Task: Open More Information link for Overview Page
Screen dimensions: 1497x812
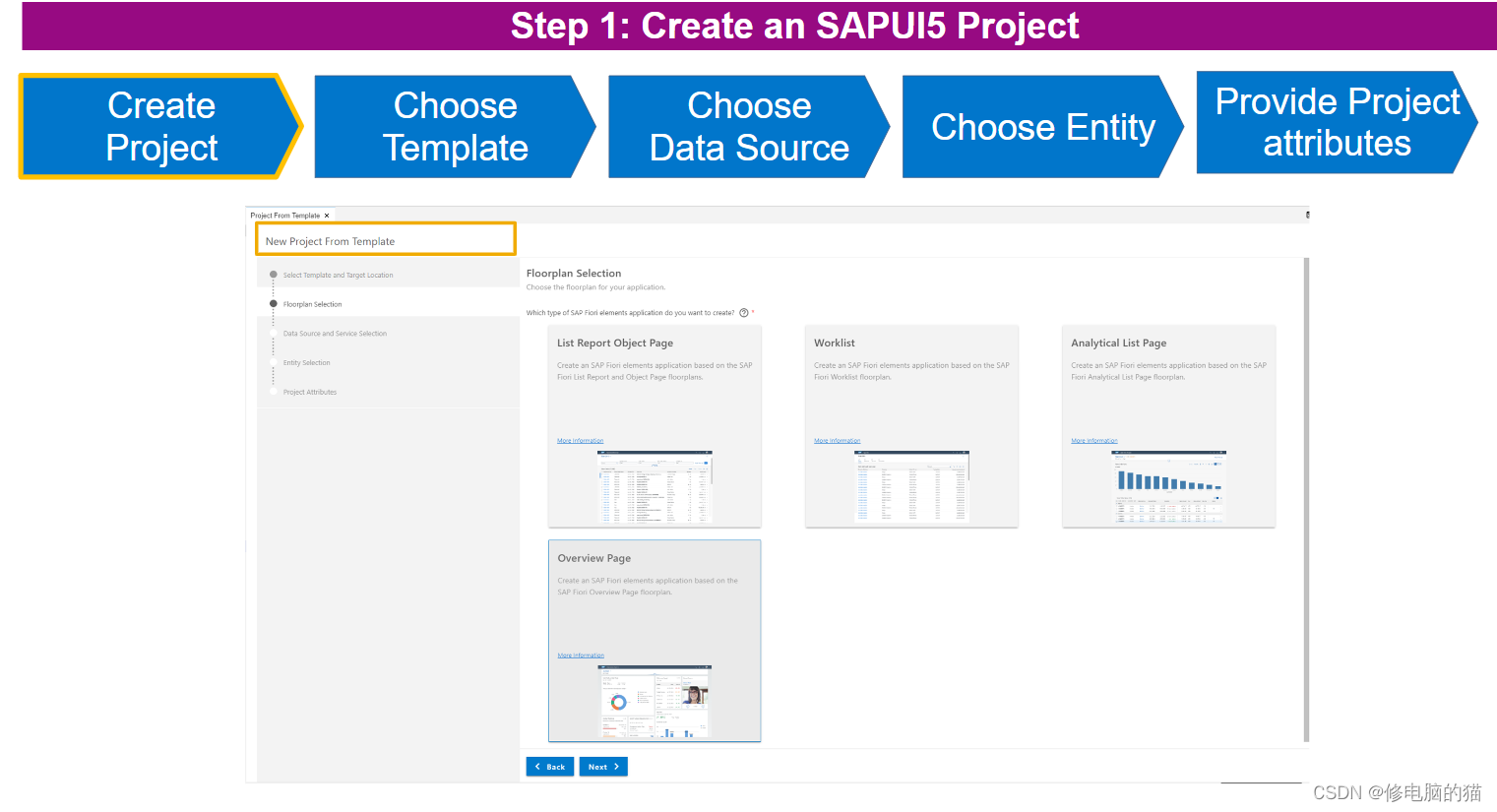Action: point(581,656)
